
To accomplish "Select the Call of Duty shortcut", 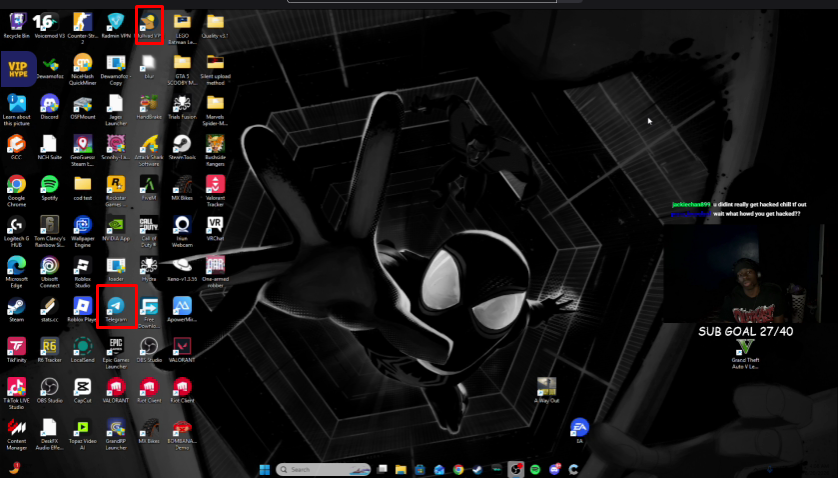I will [149, 232].
